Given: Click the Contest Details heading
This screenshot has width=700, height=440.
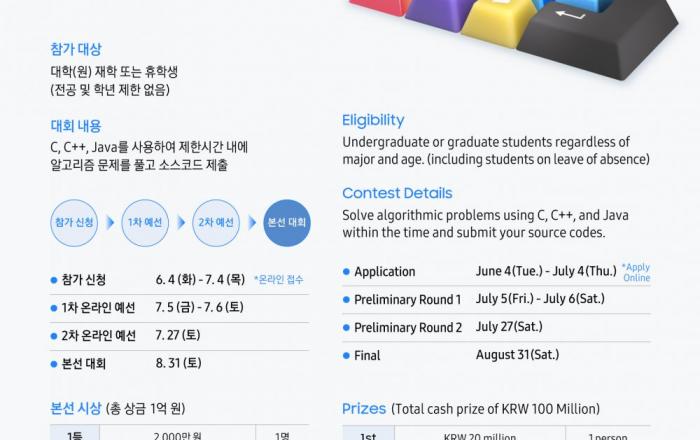Looking at the screenshot, I should pyautogui.click(x=397, y=193).
